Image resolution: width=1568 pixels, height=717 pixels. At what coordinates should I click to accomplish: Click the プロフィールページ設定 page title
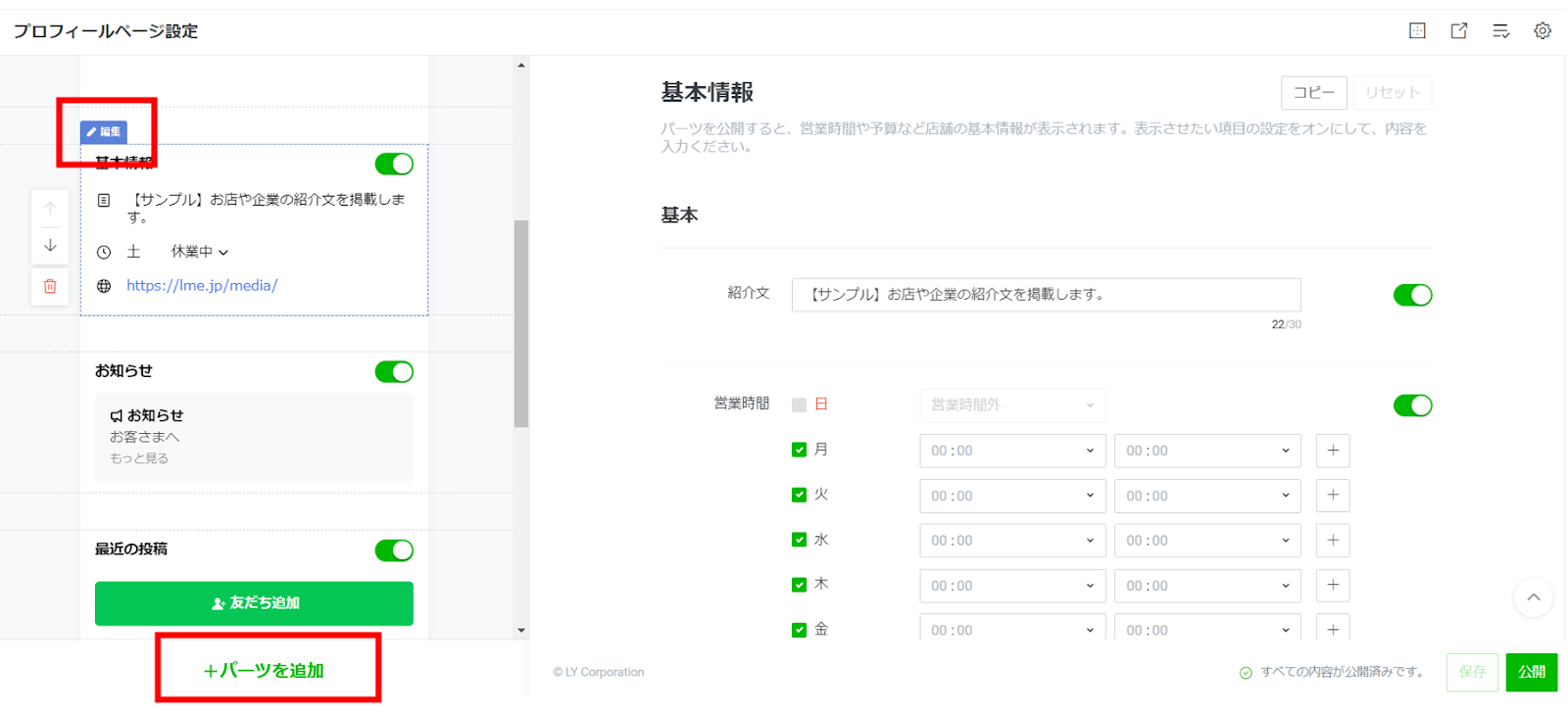click(106, 31)
